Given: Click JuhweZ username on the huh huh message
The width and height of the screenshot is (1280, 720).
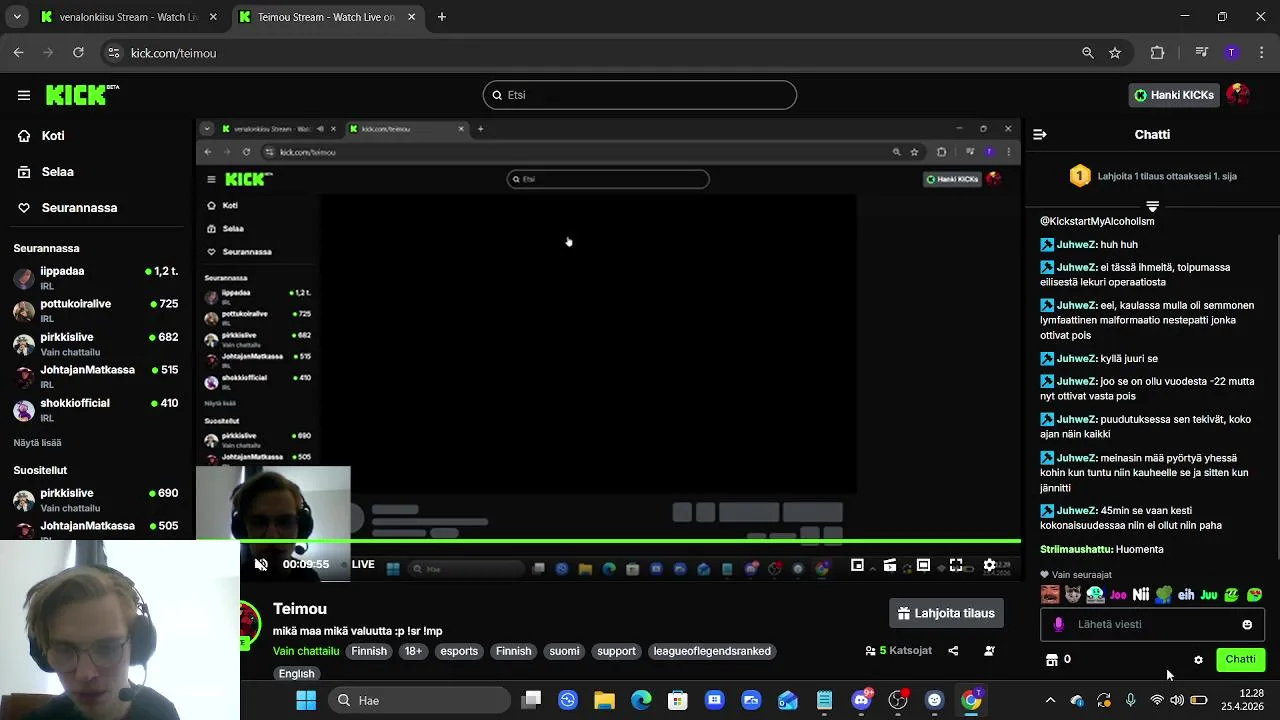Looking at the screenshot, I should click(1077, 245).
